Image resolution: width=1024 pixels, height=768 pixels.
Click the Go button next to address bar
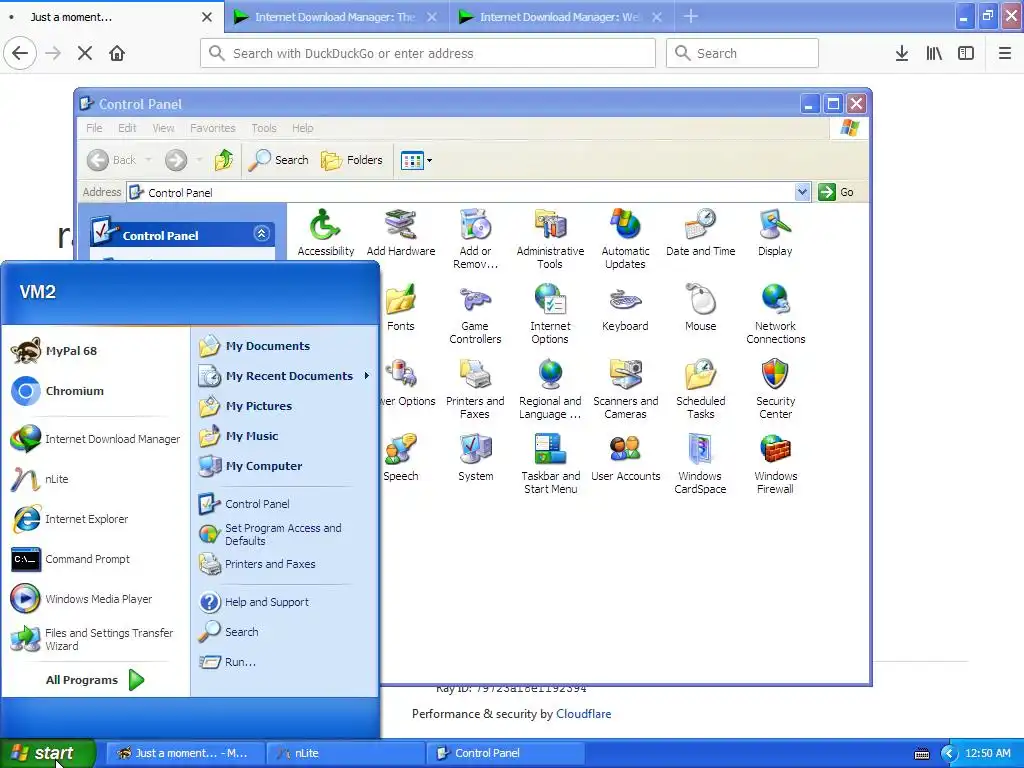pyautogui.click(x=837, y=192)
